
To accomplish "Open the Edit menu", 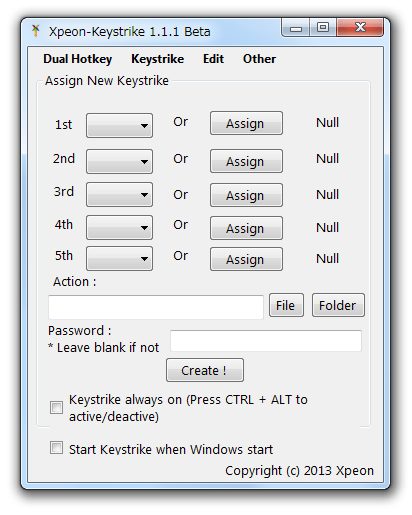I will click(x=213, y=59).
